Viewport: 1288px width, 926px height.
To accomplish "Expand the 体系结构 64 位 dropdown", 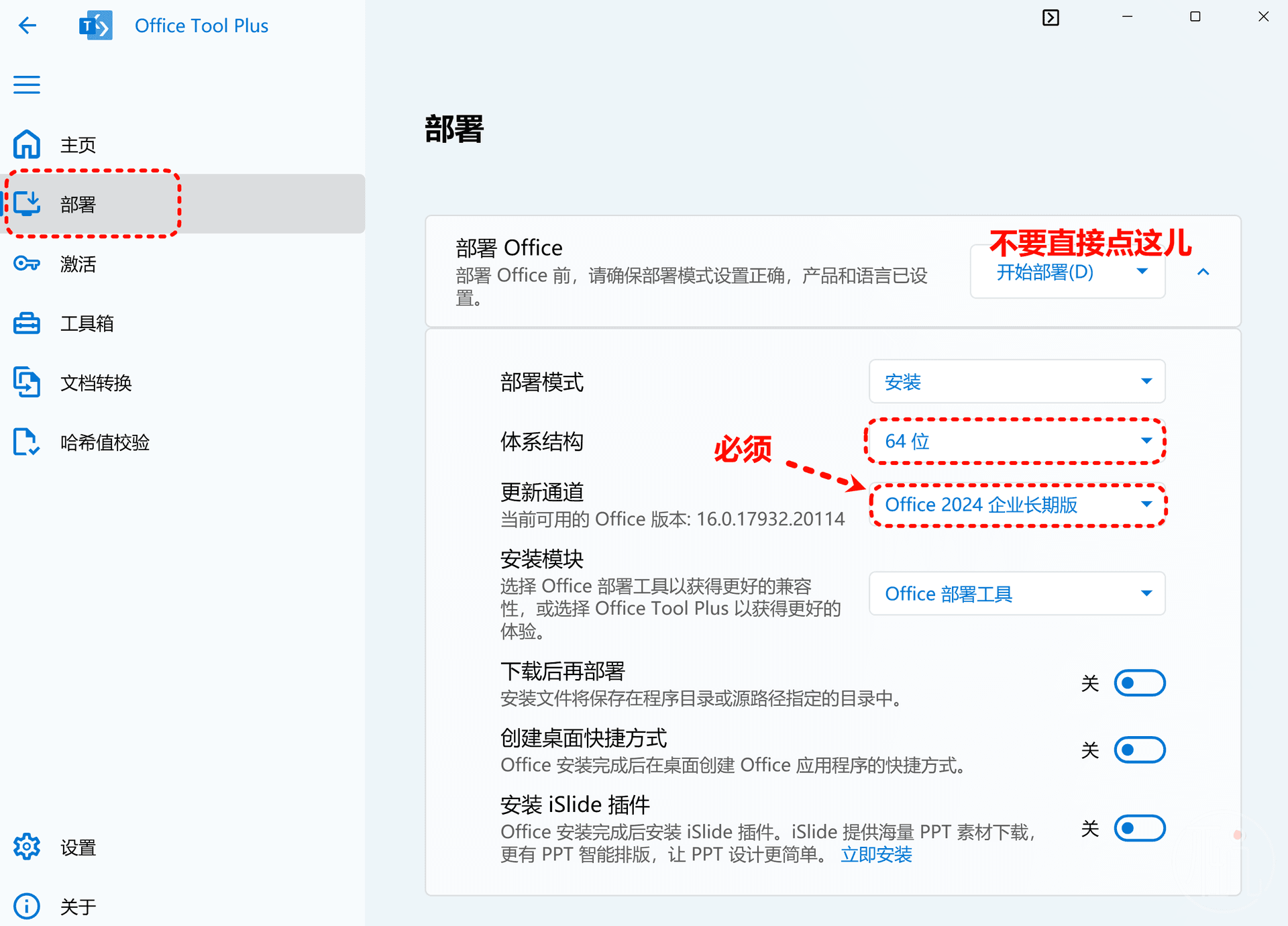I will click(x=1016, y=441).
